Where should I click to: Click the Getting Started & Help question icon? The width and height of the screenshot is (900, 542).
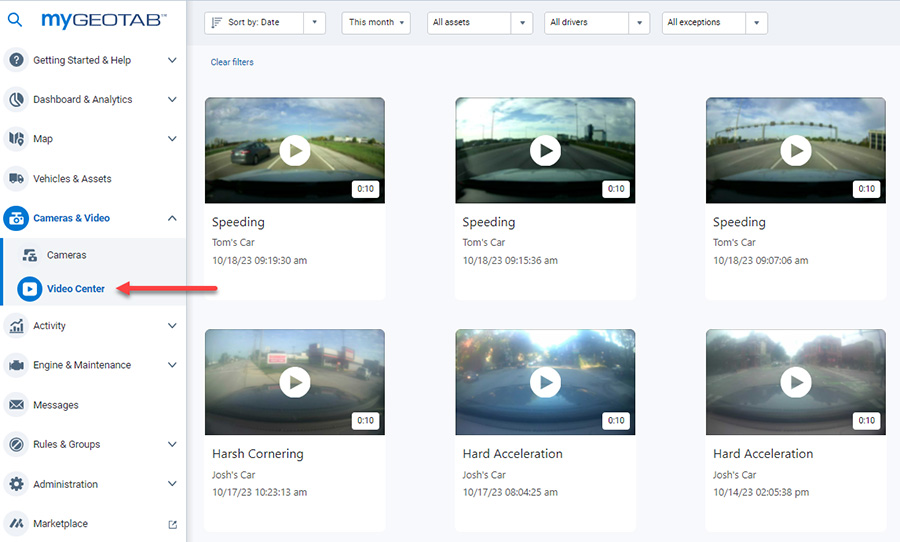coord(16,60)
